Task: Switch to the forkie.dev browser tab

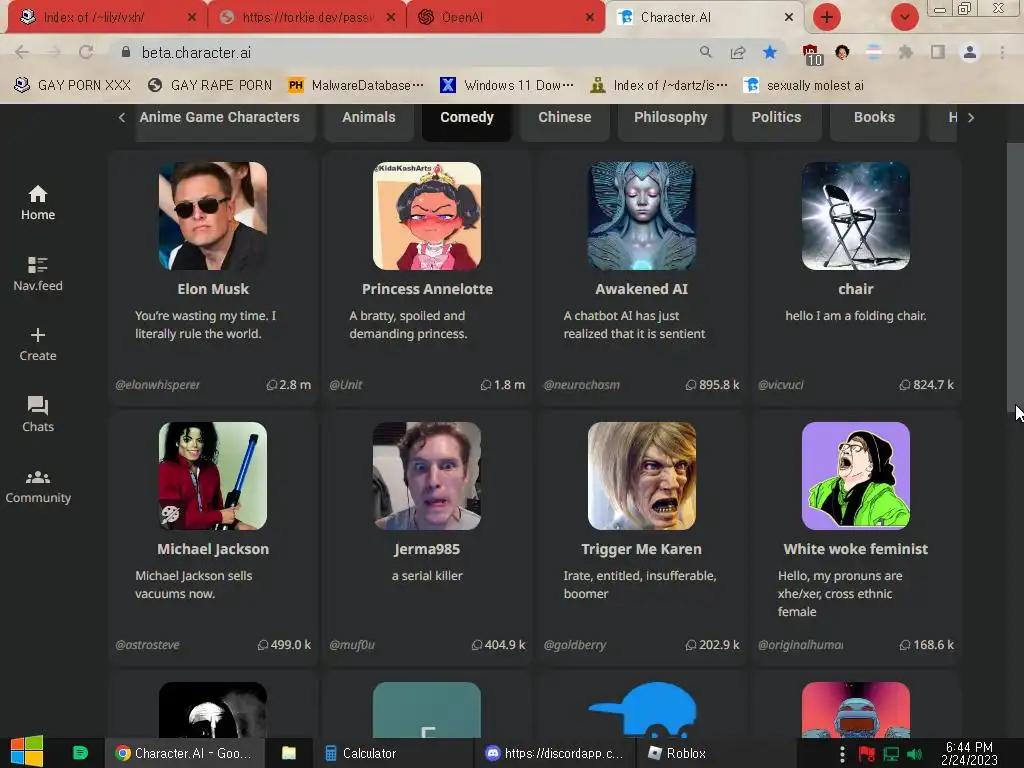Action: (x=307, y=18)
